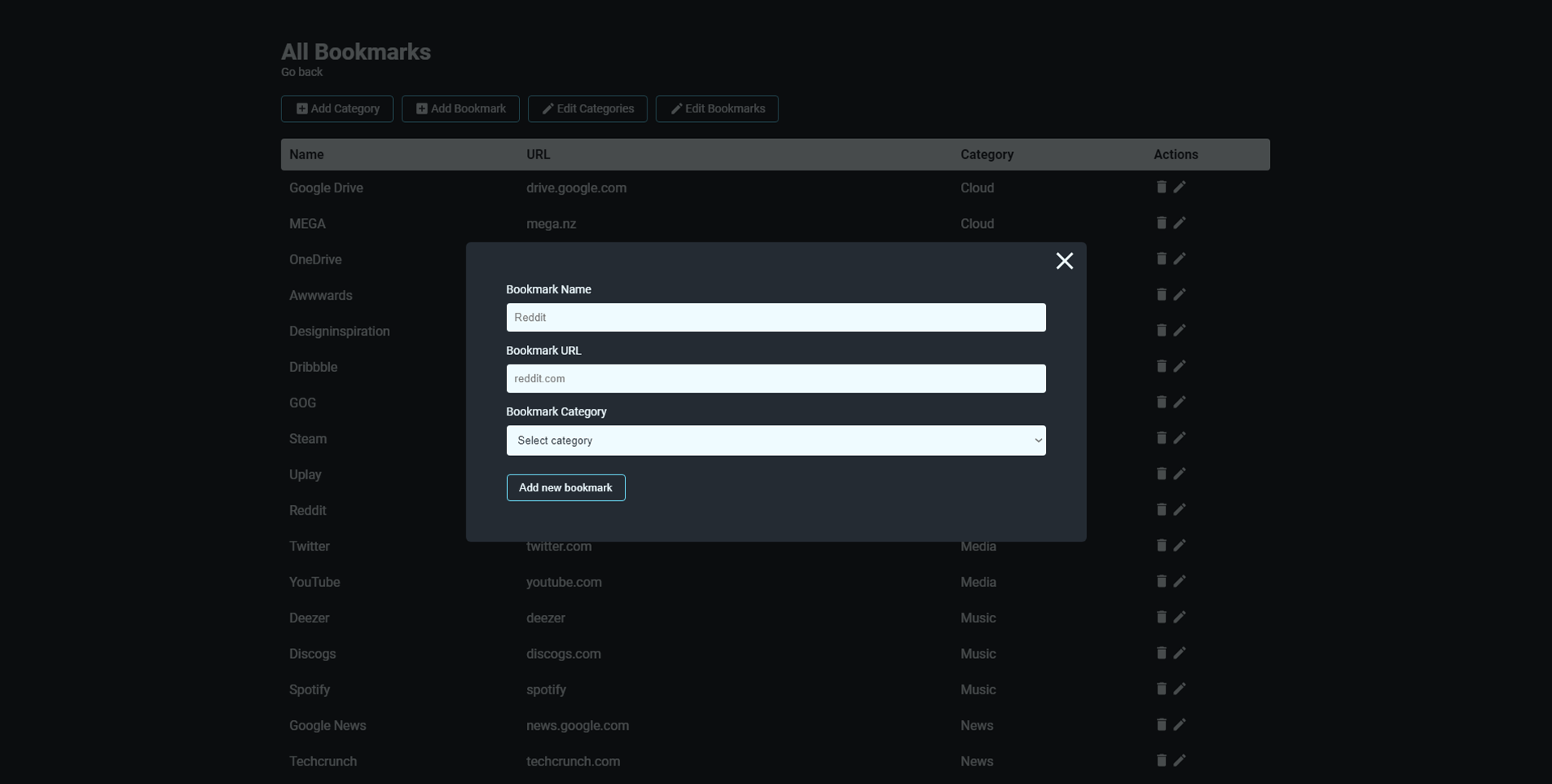Click the Bookmark Name input field
The height and width of the screenshot is (784, 1552).
775,318
